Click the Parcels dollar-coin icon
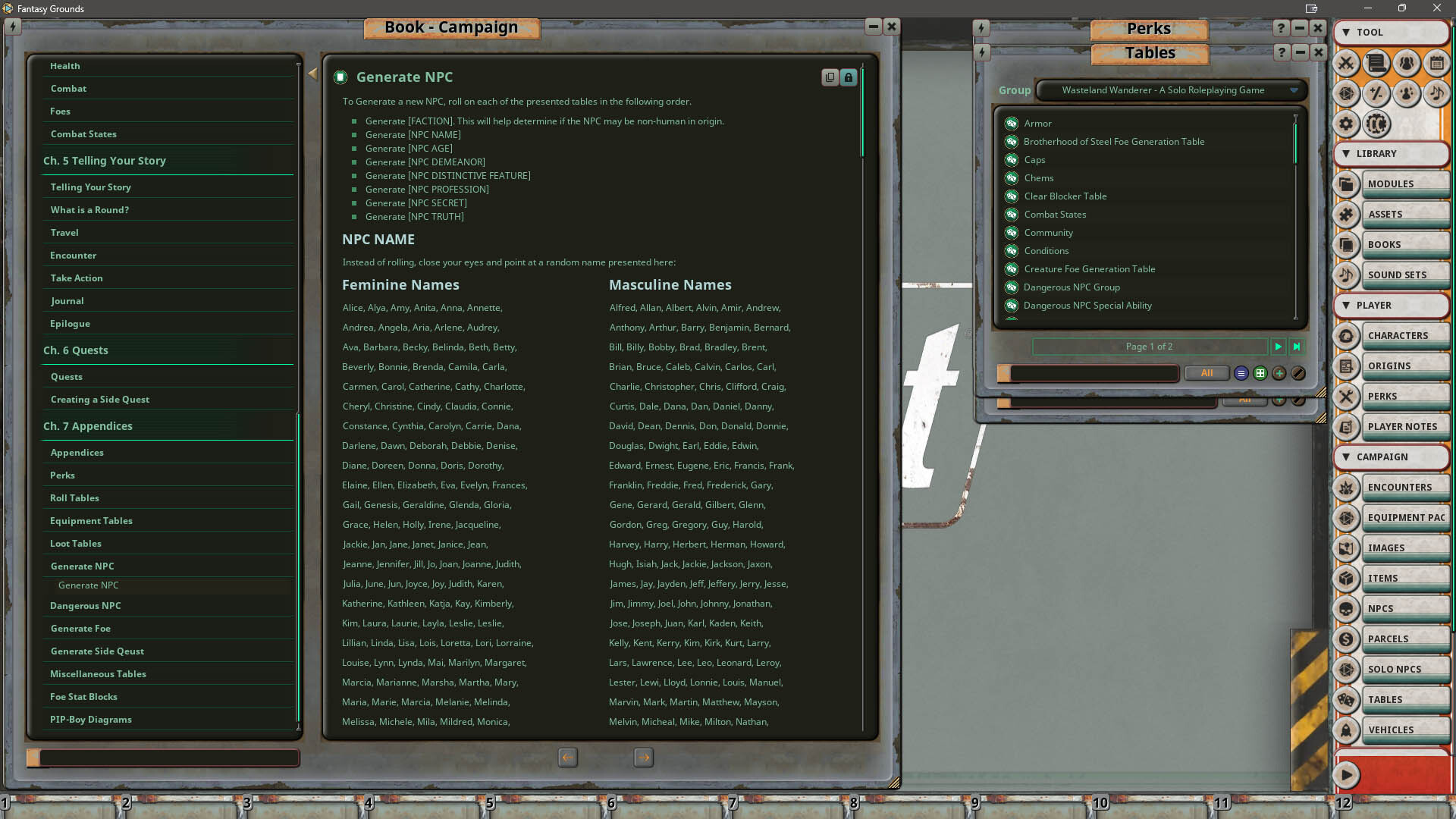The image size is (1456, 819). (x=1346, y=639)
